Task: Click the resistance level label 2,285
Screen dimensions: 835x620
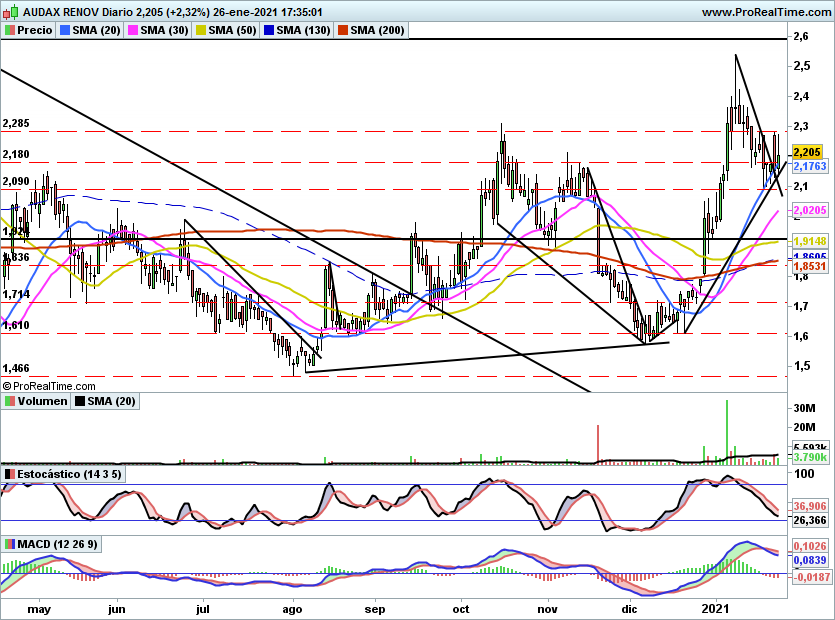Action: pyautogui.click(x=16, y=124)
